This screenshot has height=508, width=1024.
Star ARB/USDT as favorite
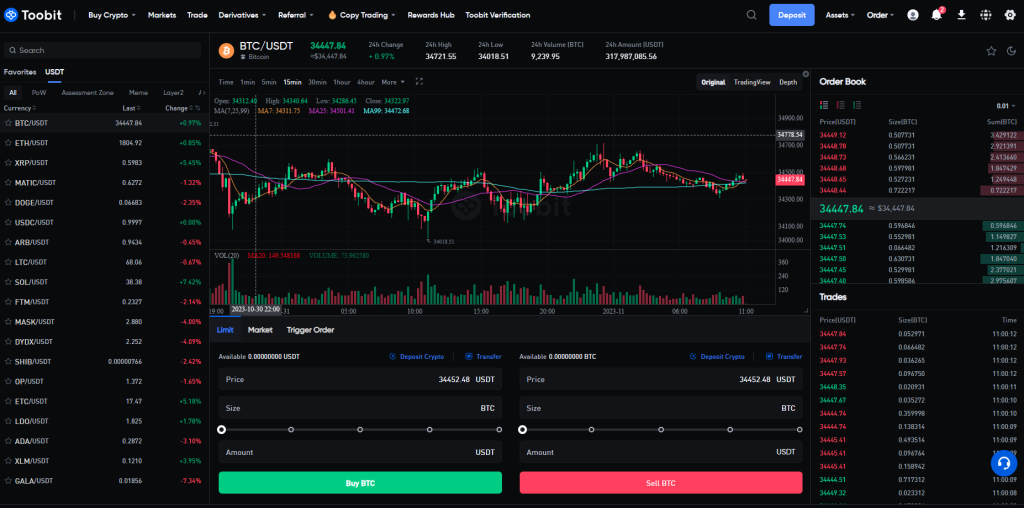click(8, 242)
